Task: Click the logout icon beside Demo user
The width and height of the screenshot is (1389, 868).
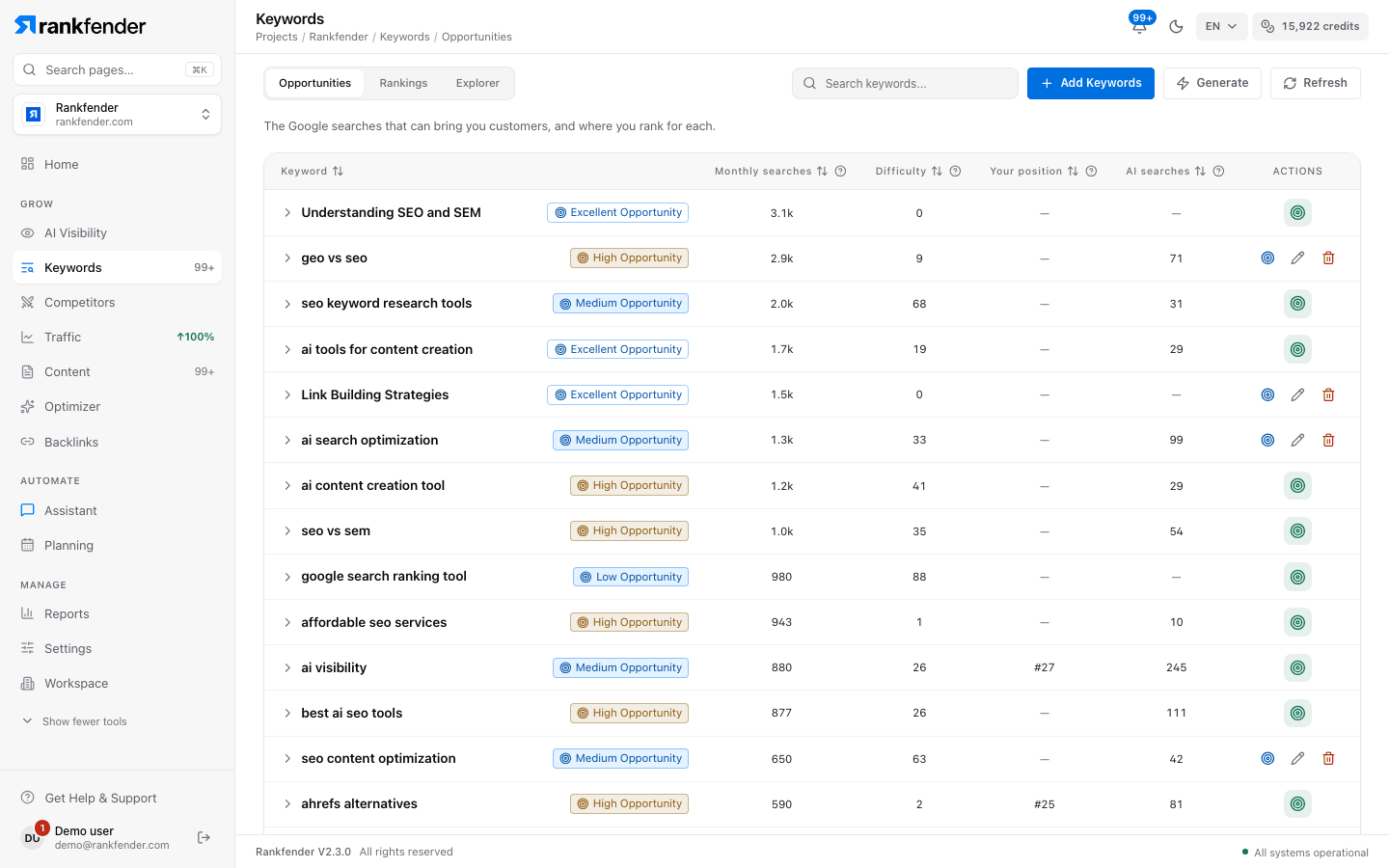Action: [x=204, y=837]
